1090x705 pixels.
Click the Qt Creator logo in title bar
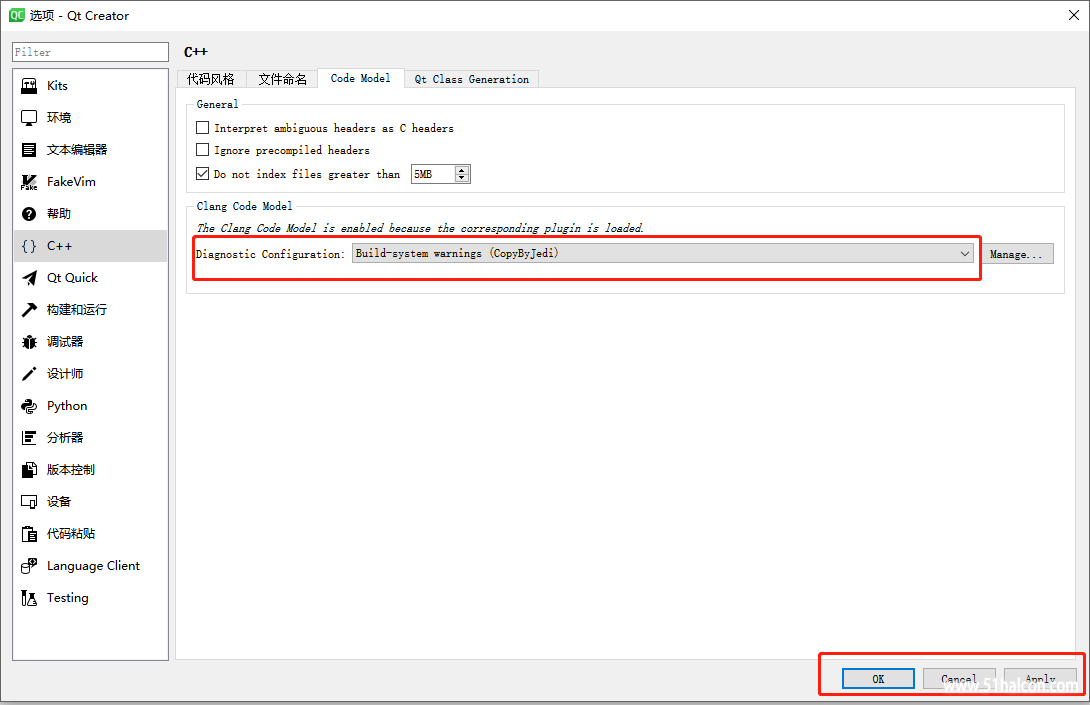point(17,15)
